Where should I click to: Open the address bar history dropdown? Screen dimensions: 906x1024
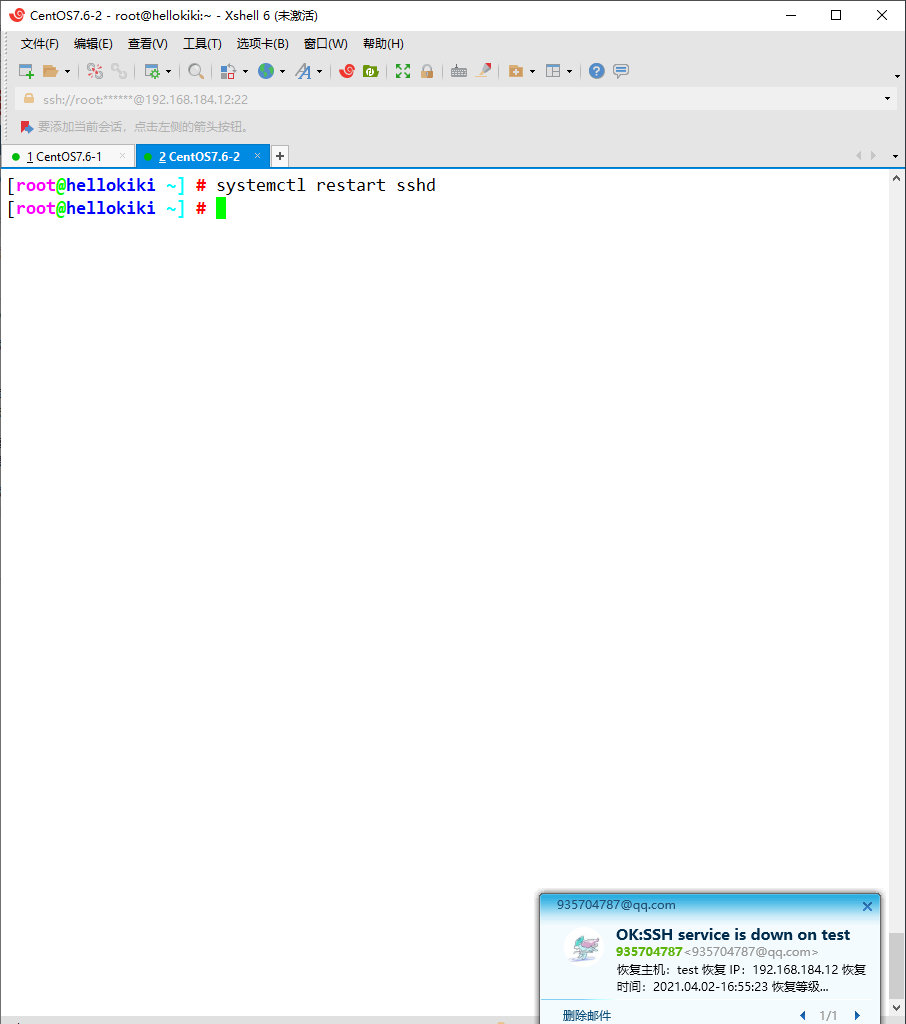887,99
